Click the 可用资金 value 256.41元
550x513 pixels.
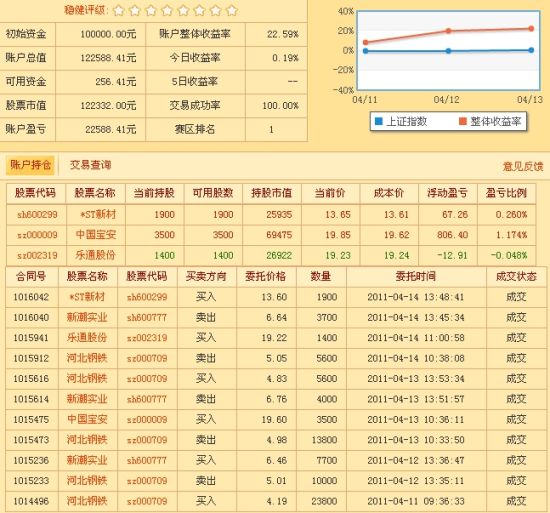[116, 82]
